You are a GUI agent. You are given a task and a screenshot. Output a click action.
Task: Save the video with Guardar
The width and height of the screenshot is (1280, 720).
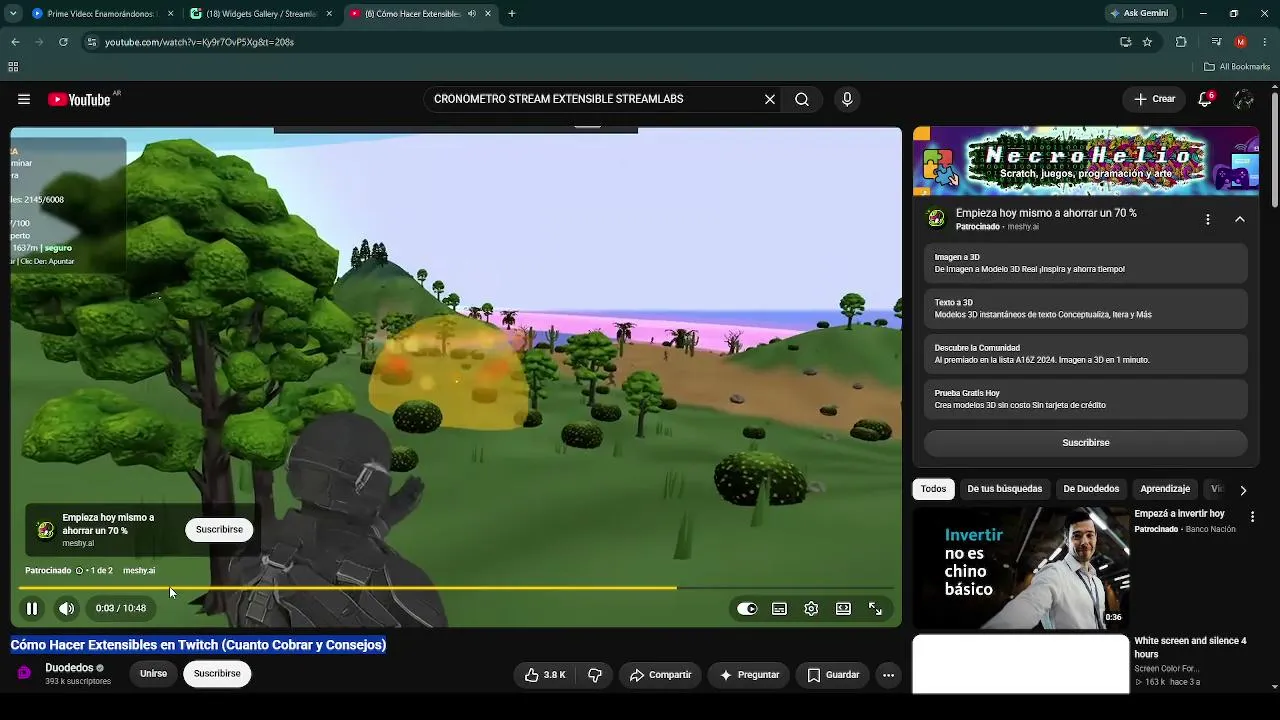[x=833, y=675]
